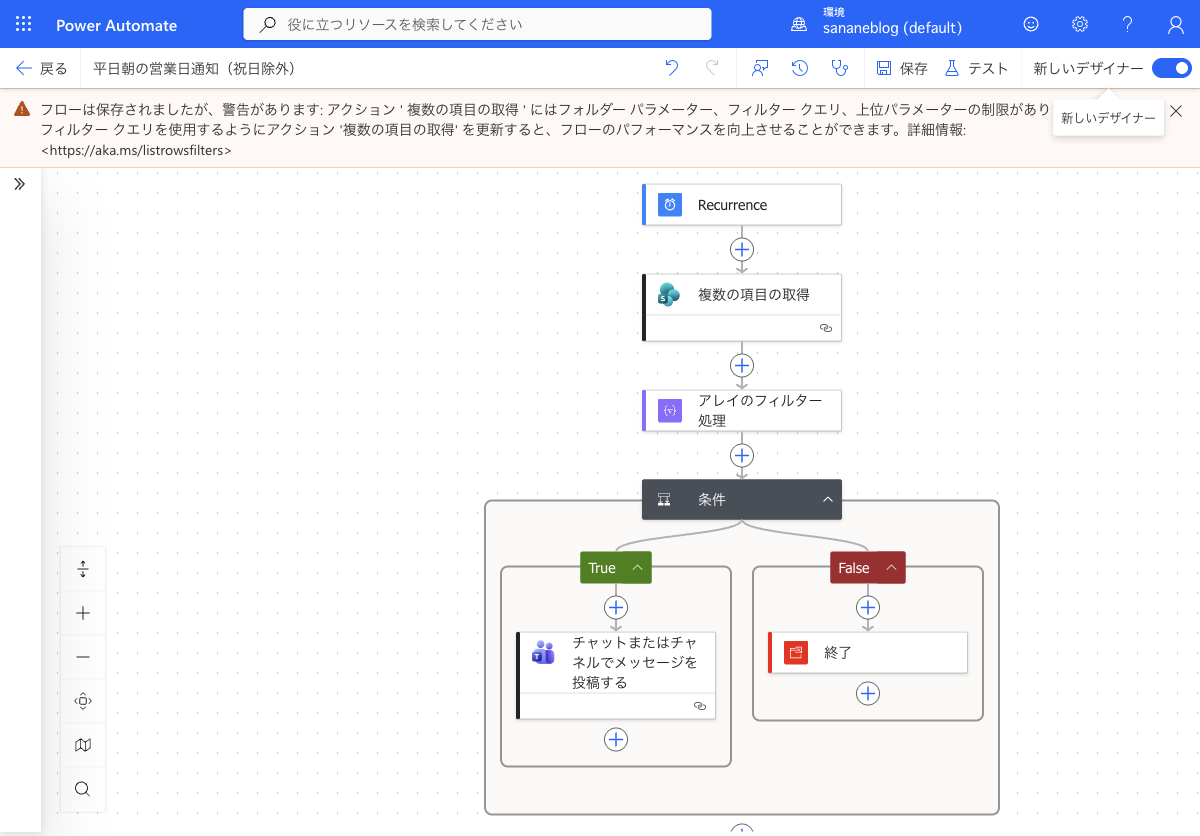Collapse the True branch chevron

[x=636, y=568]
